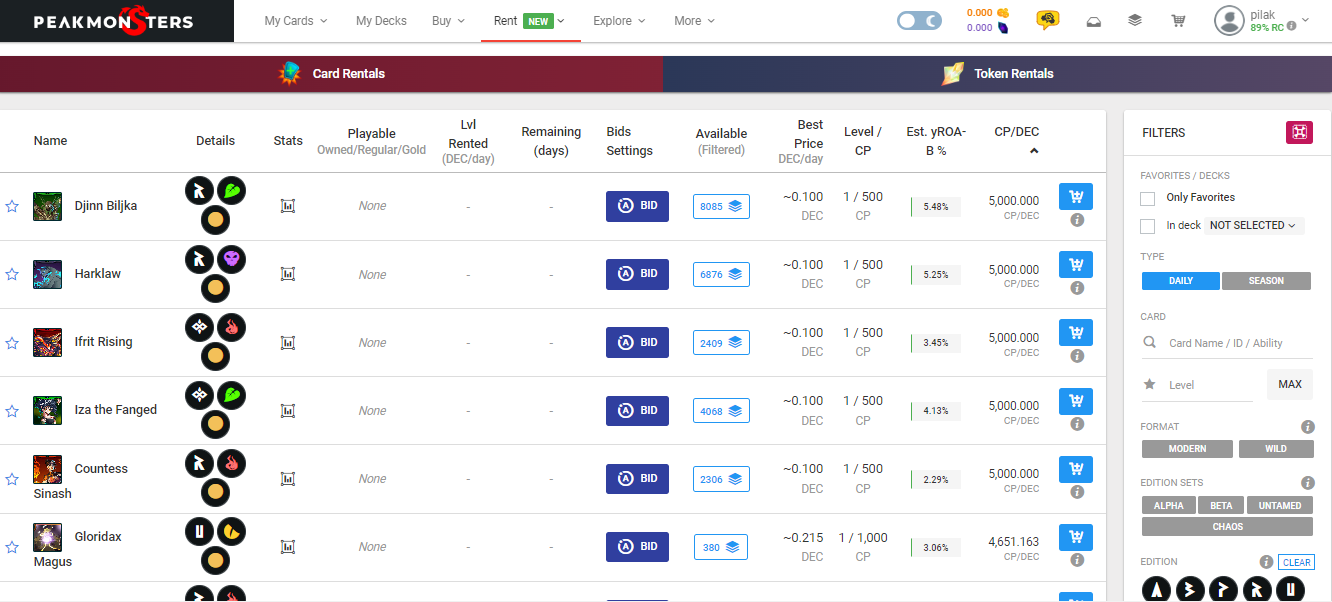
Task: Check the In deck box
Action: 1148,226
